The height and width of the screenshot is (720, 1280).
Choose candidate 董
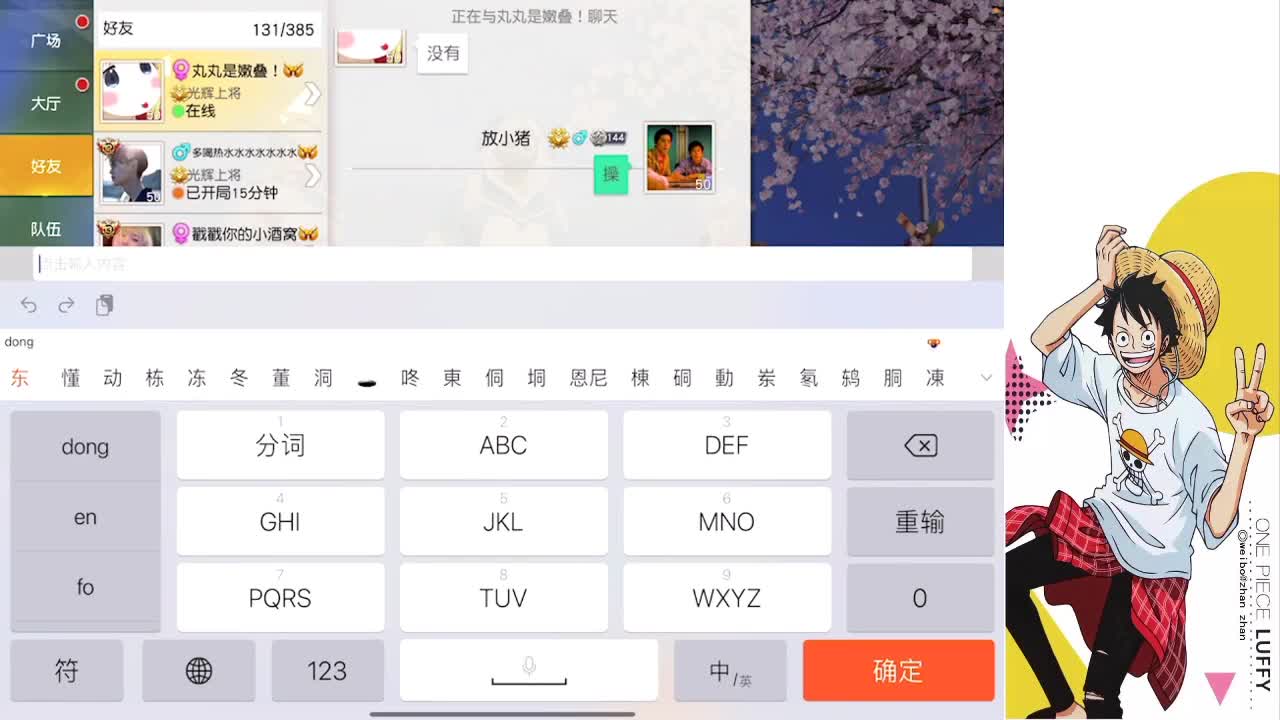coord(281,378)
